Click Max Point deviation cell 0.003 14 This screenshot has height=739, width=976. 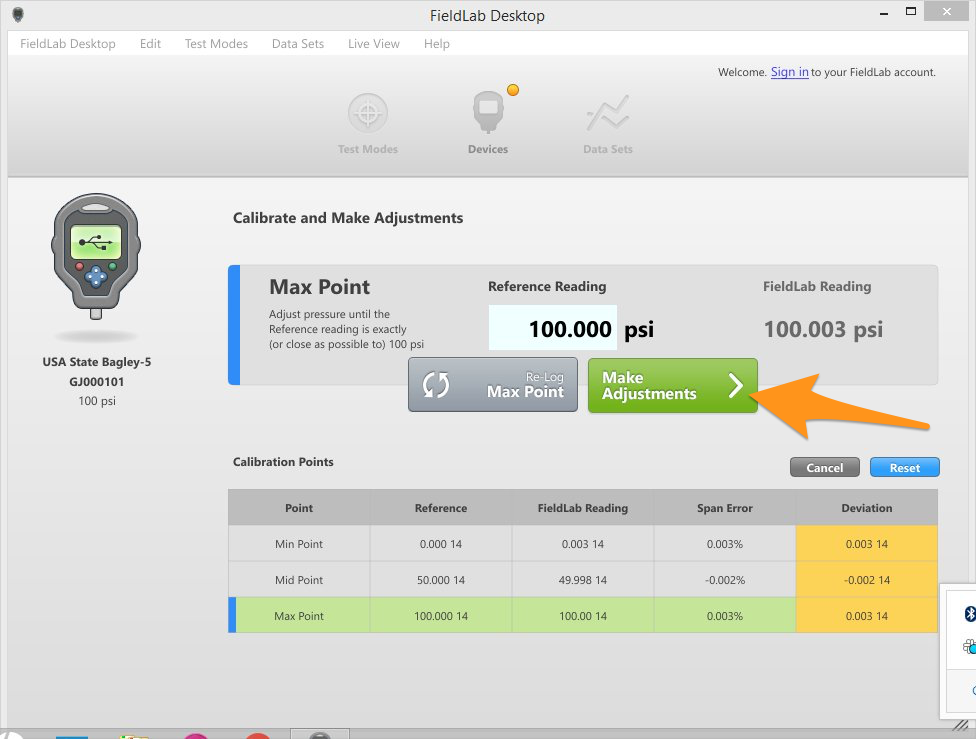coord(866,616)
